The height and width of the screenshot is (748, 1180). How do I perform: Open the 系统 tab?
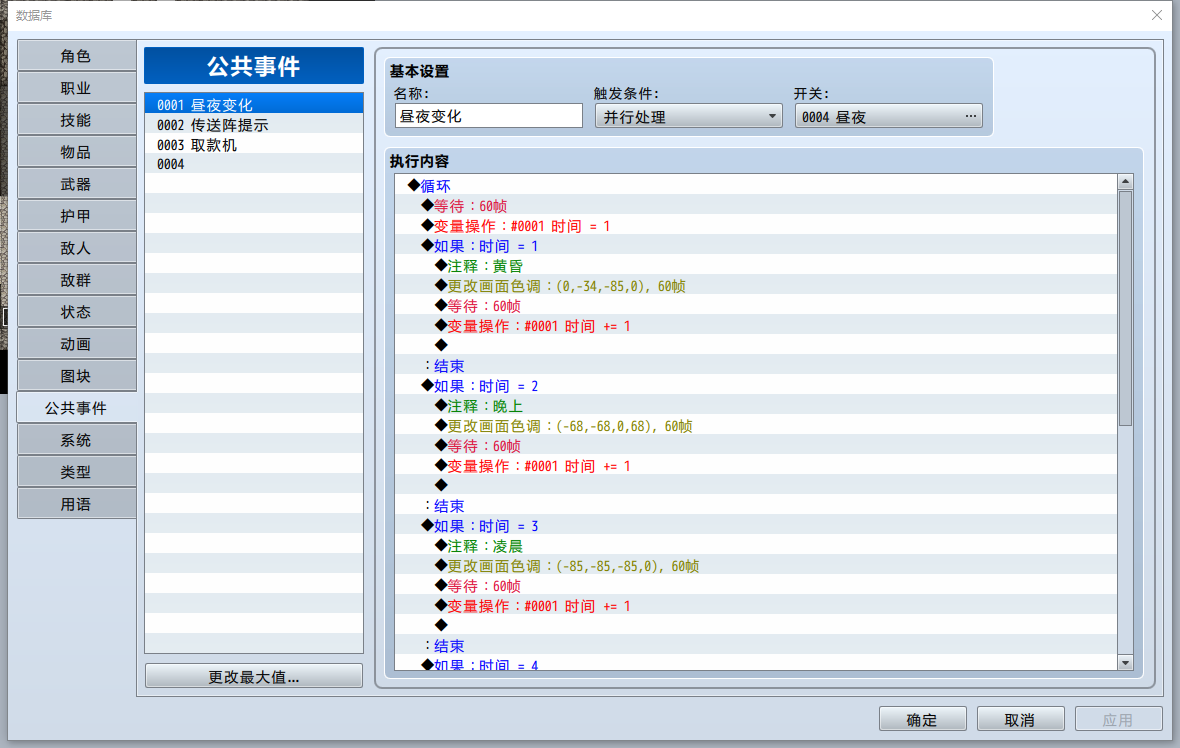pos(76,440)
